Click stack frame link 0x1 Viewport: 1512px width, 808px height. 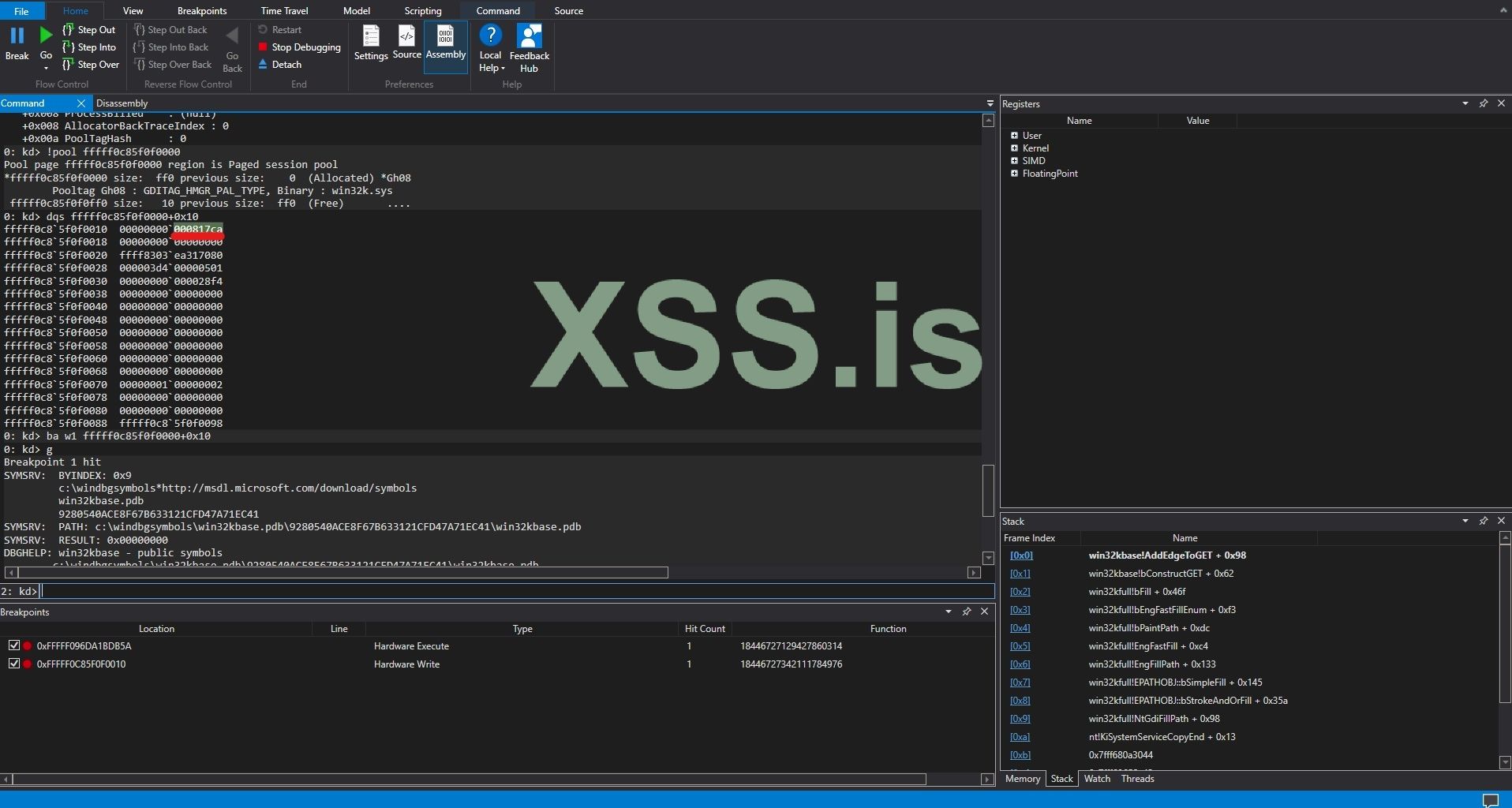(x=1020, y=574)
